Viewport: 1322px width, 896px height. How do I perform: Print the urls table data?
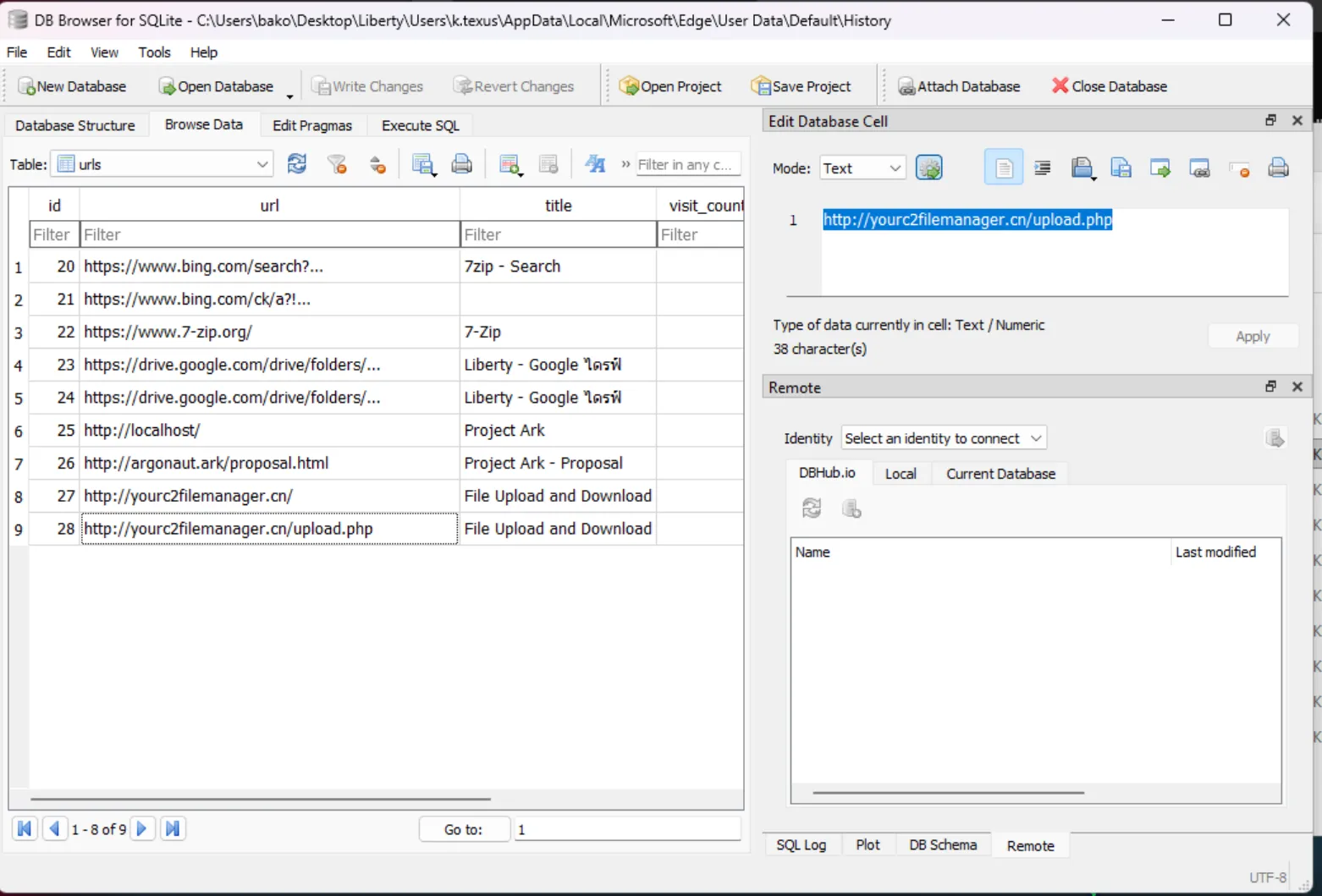pyautogui.click(x=462, y=164)
